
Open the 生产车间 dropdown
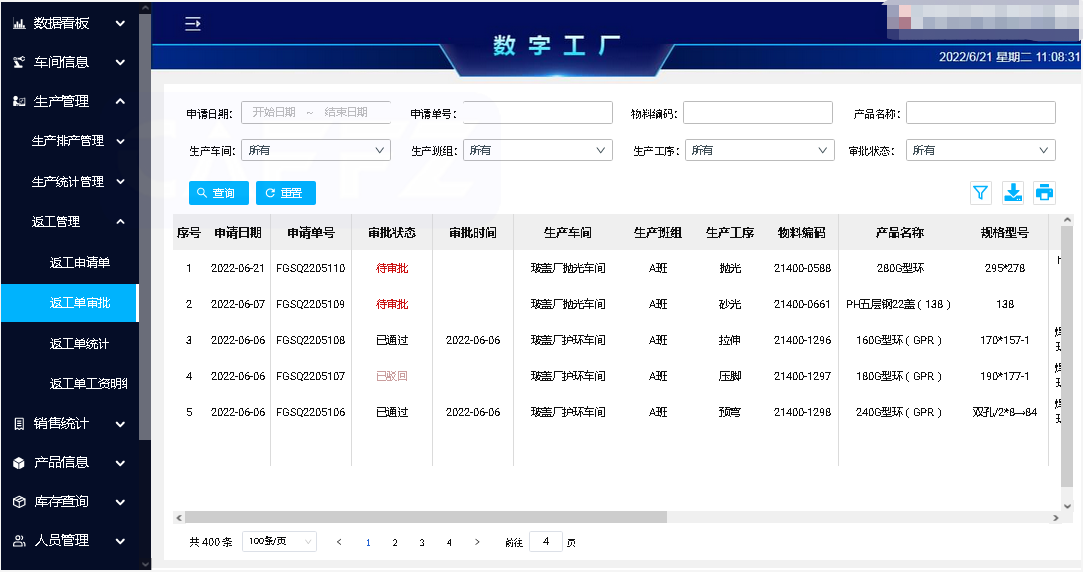315,150
